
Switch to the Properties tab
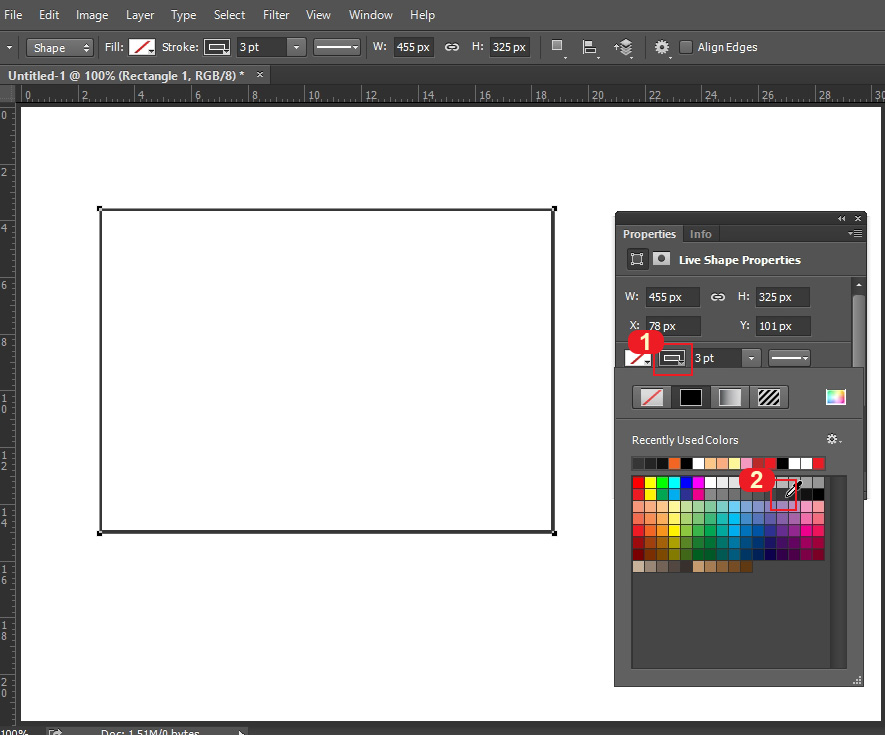click(649, 234)
